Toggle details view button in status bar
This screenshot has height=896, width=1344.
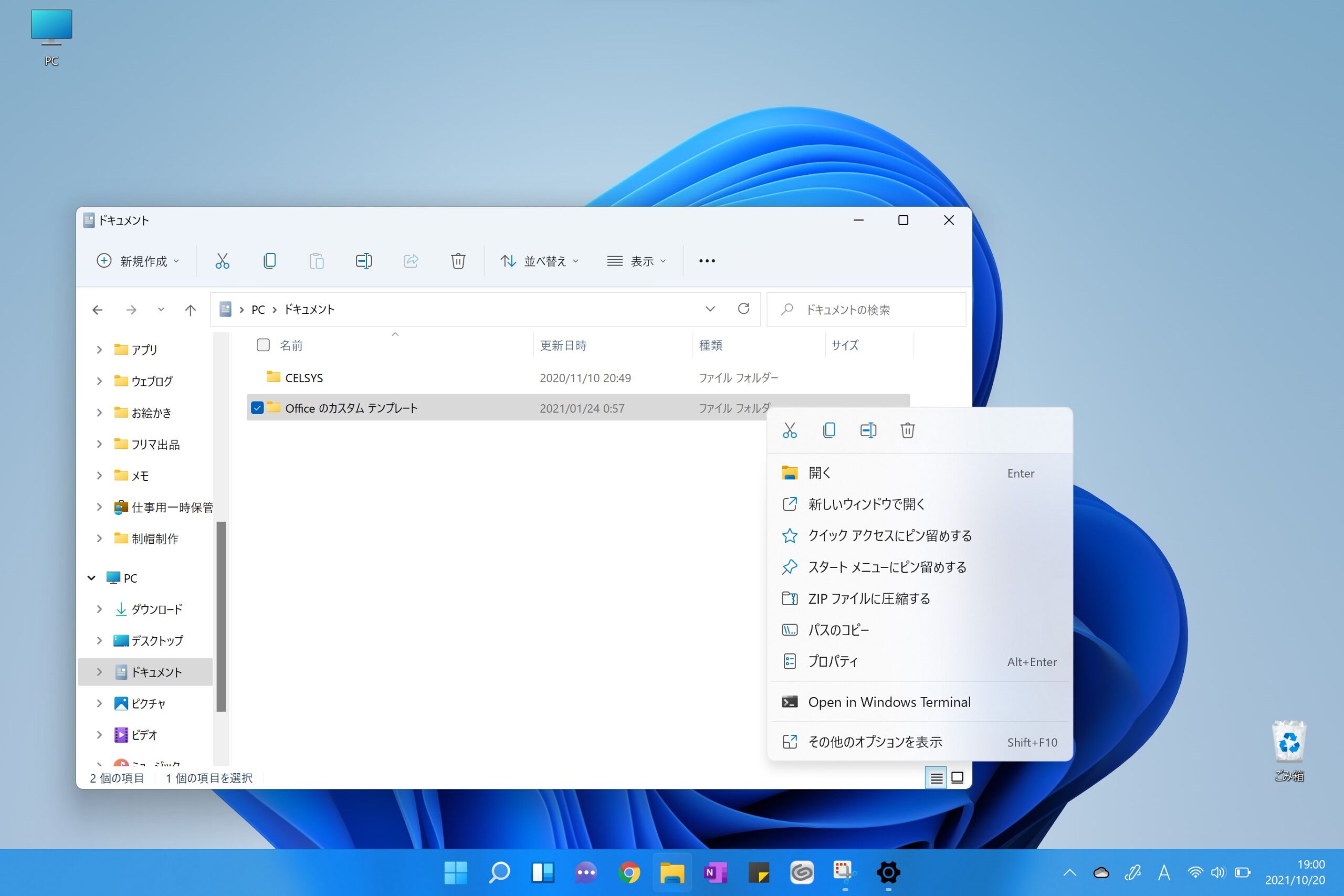point(936,778)
